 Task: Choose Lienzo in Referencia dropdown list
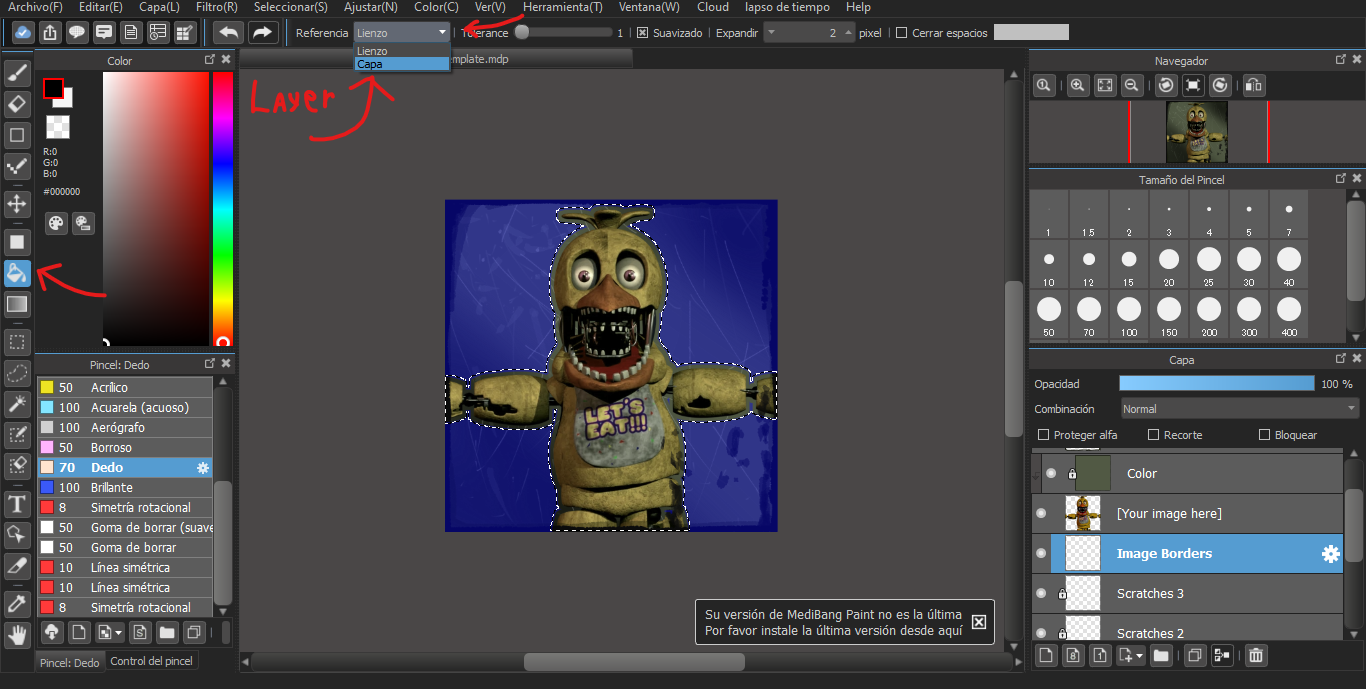pyautogui.click(x=402, y=51)
